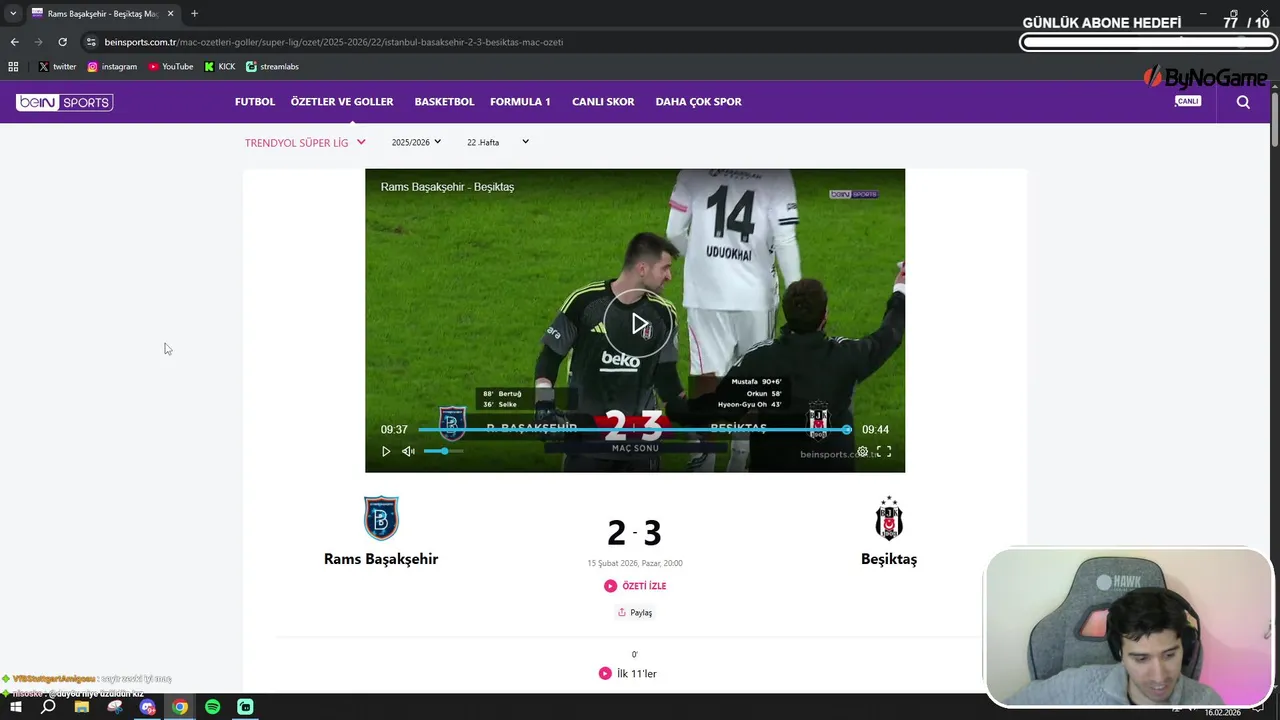Click the CANLI live TV icon

(1188, 101)
